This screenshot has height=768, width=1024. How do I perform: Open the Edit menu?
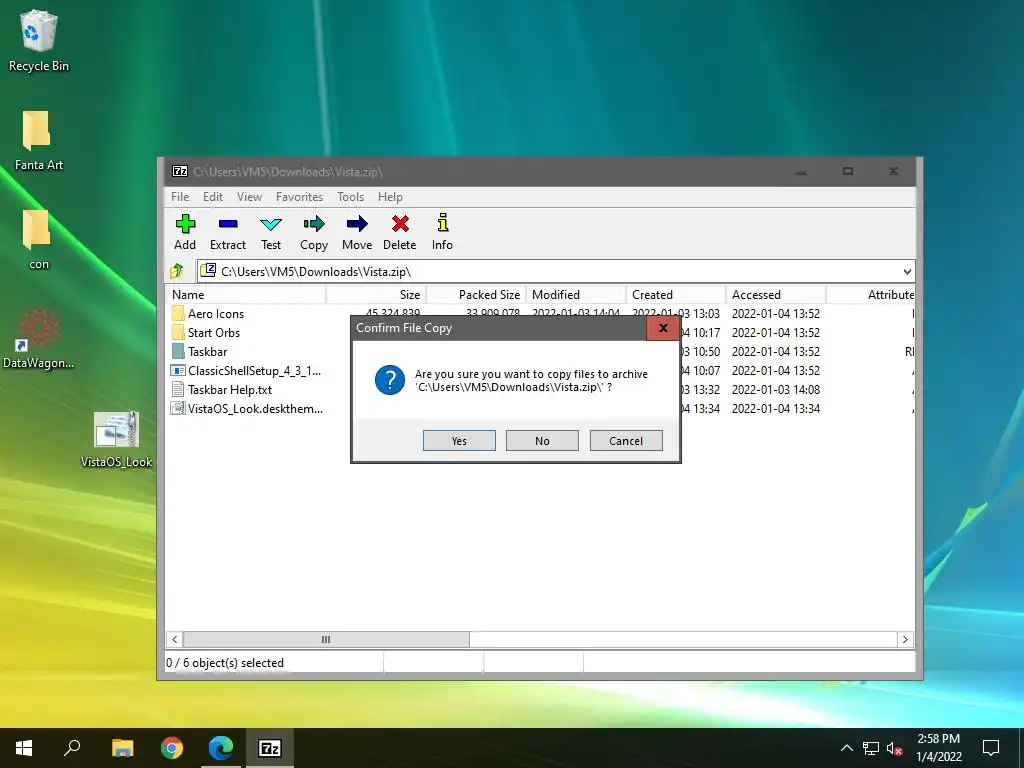(213, 197)
